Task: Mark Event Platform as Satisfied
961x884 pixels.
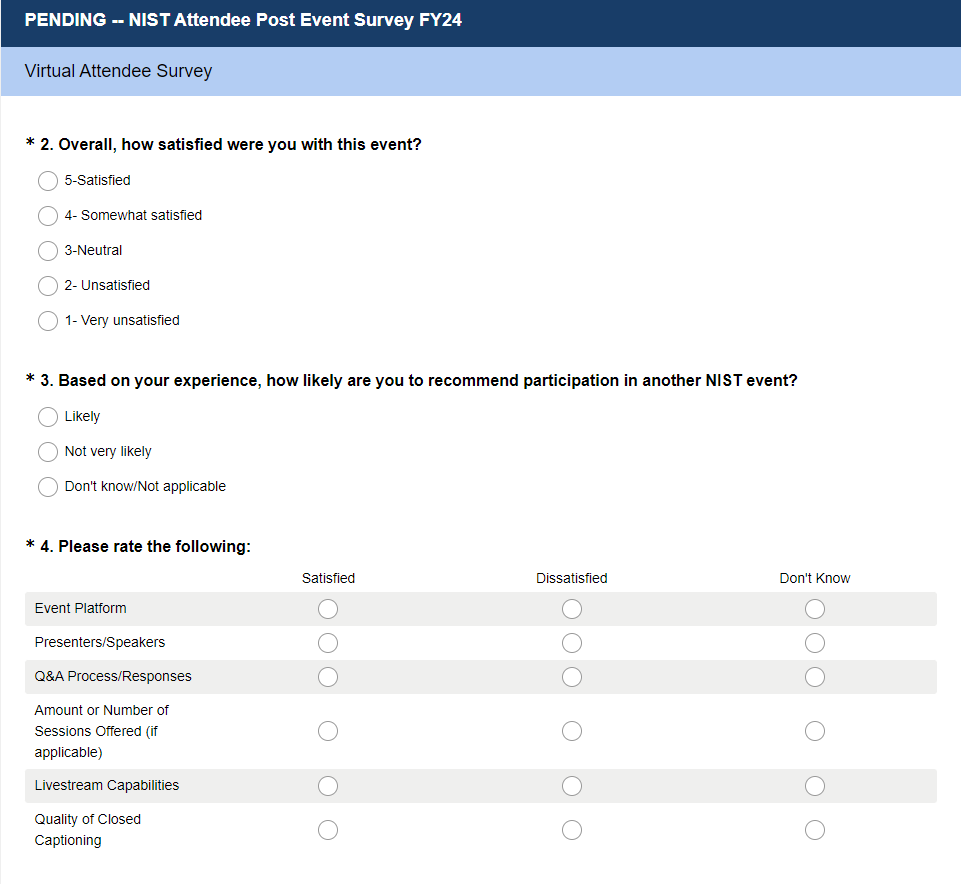Action: (328, 609)
